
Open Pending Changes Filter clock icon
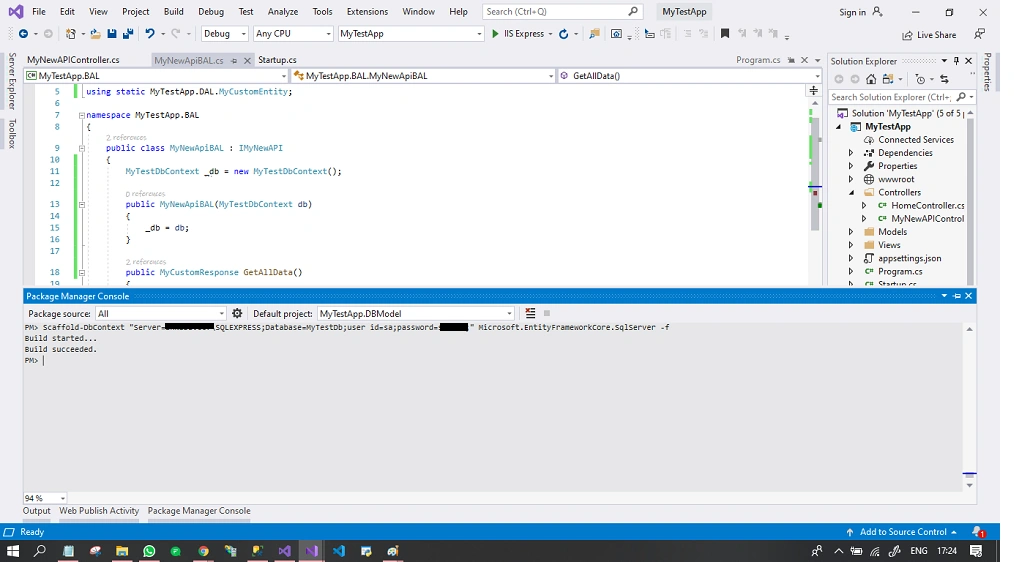920,79
